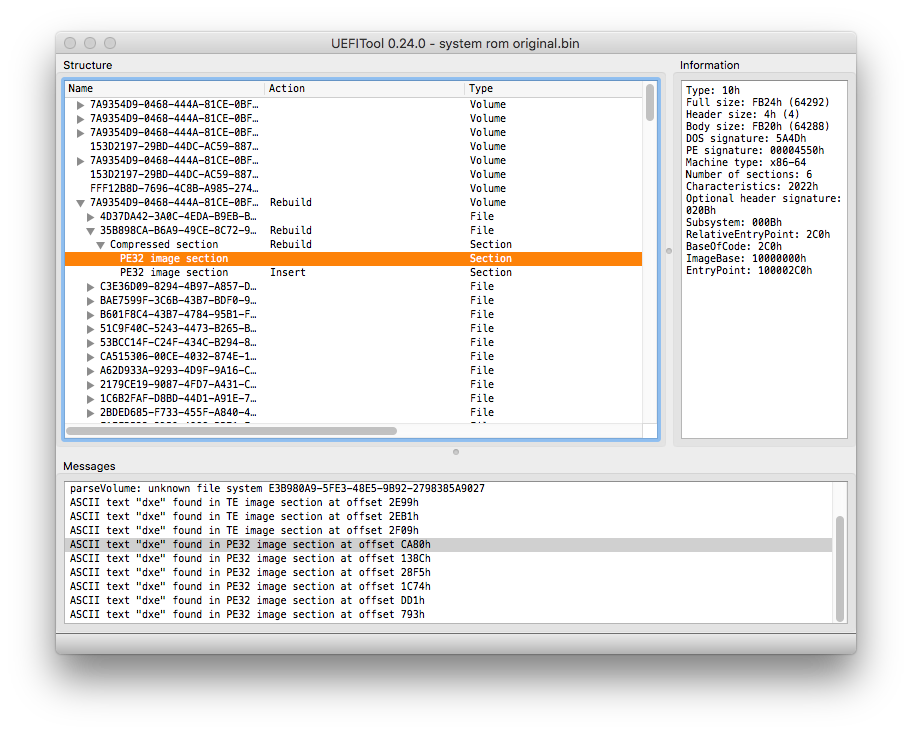This screenshot has height=734, width=912.
Task: Select the highlighted PE32 image section row
Action: [353, 259]
